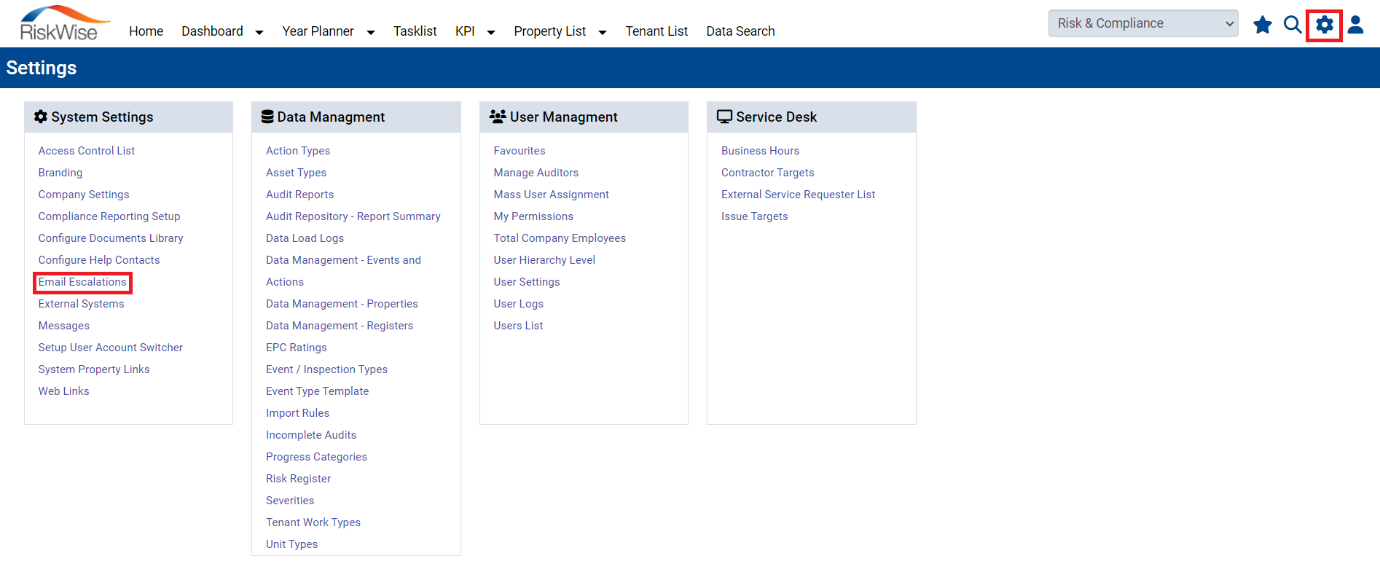1380x572 pixels.
Task: Open the Web Links link
Action: click(x=64, y=392)
